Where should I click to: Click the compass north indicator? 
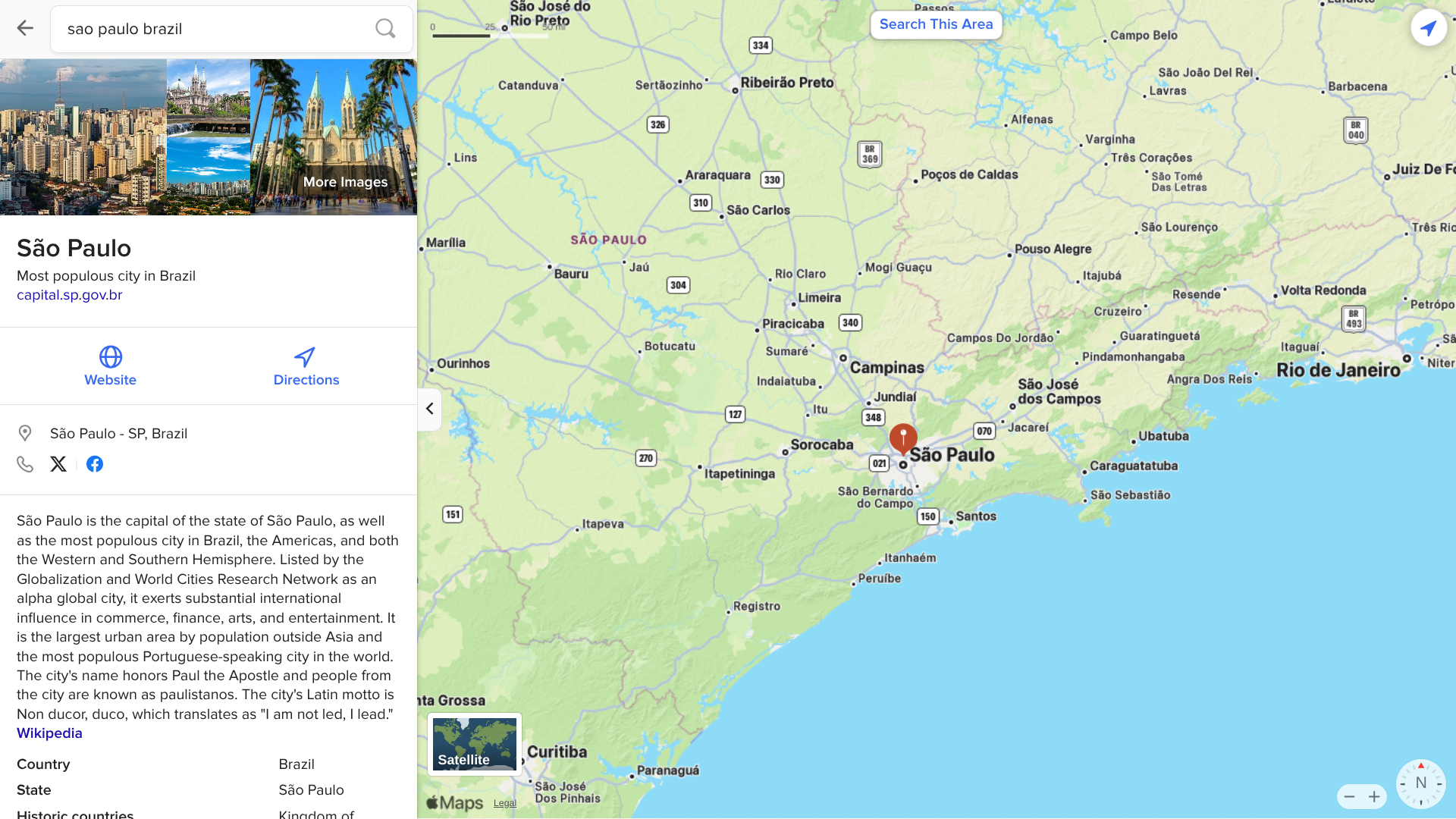pyautogui.click(x=1420, y=783)
